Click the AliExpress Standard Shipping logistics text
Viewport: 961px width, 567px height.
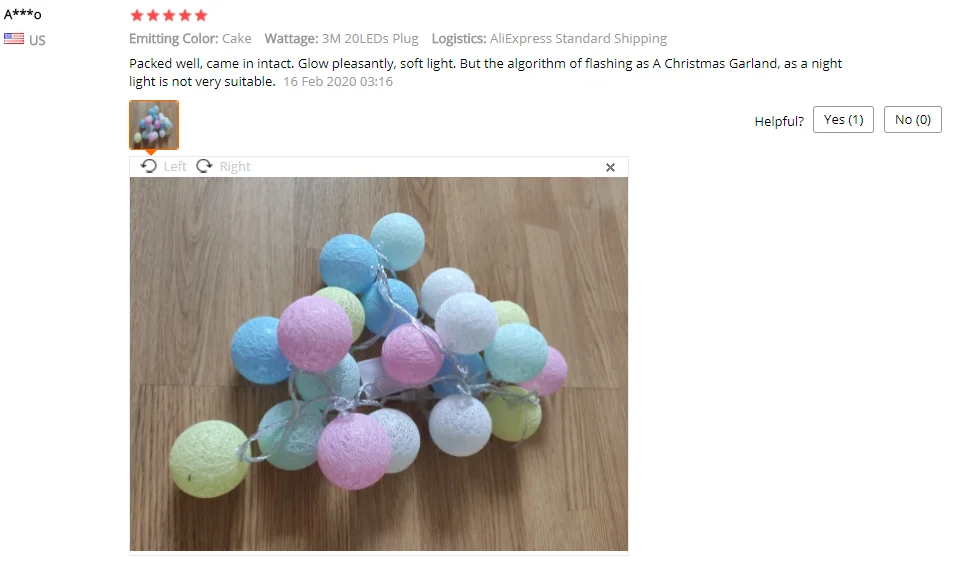click(578, 39)
